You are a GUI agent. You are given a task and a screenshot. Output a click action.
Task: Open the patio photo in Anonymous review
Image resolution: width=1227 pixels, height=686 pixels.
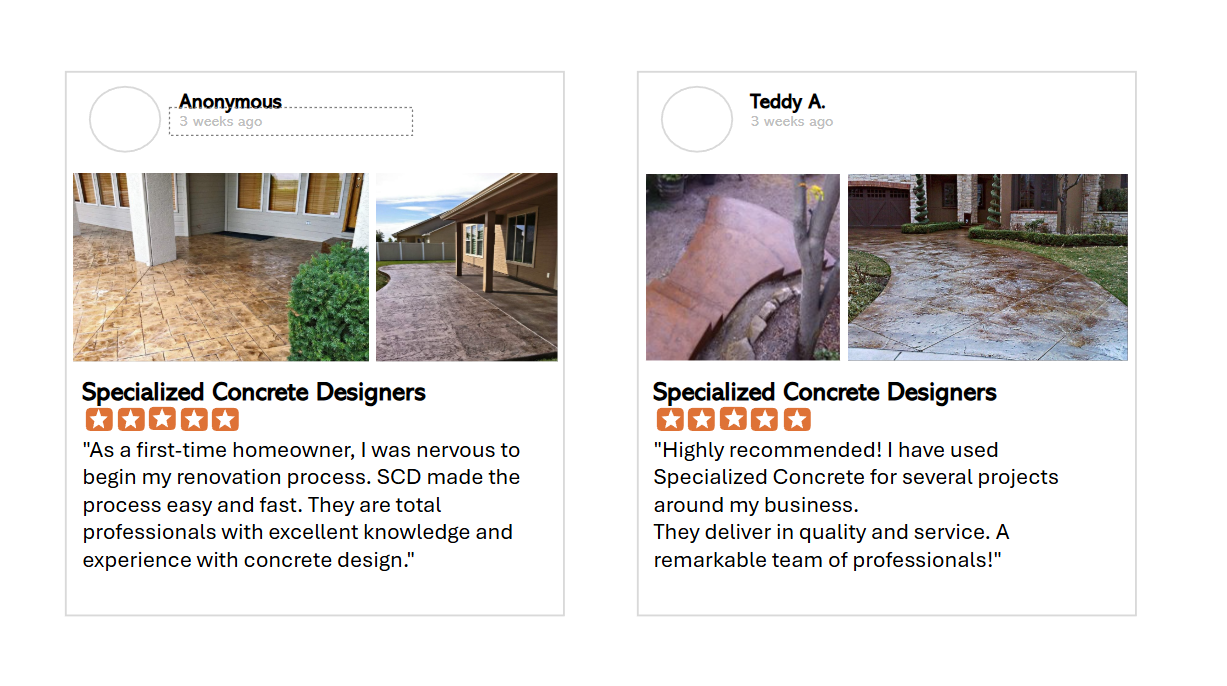pos(220,266)
